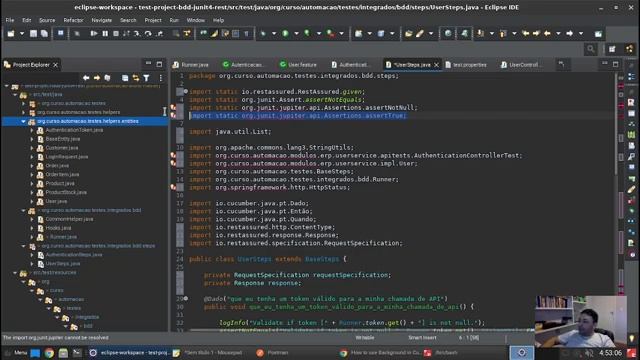Image resolution: width=640 pixels, height=360 pixels.
Task: Click the magnifier Quick Access search icon
Action: [x=591, y=49]
